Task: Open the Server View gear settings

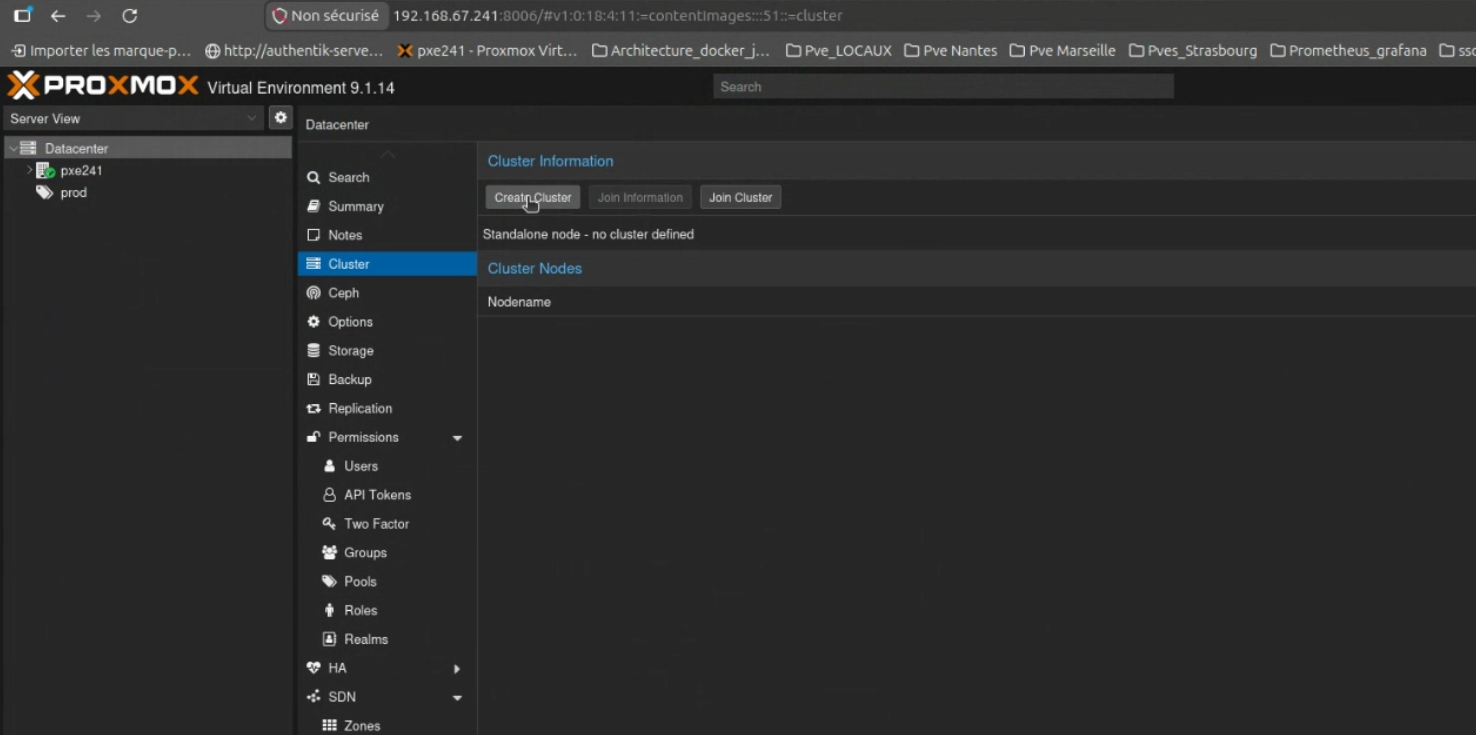Action: (x=281, y=118)
